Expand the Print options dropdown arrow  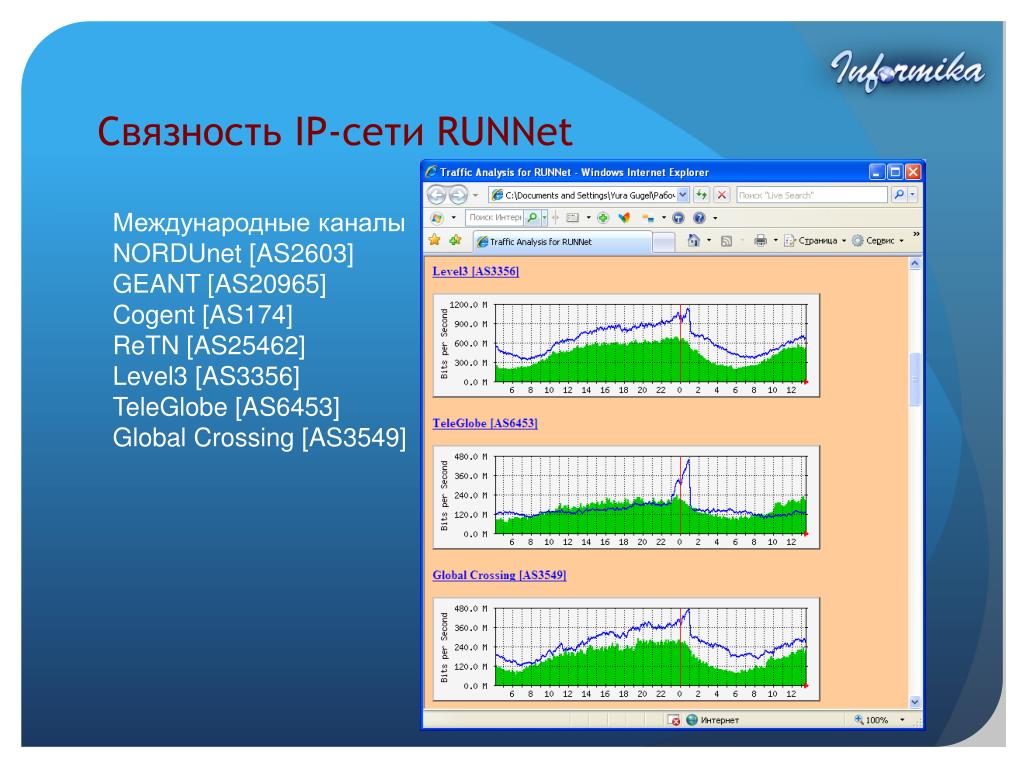[x=776, y=241]
